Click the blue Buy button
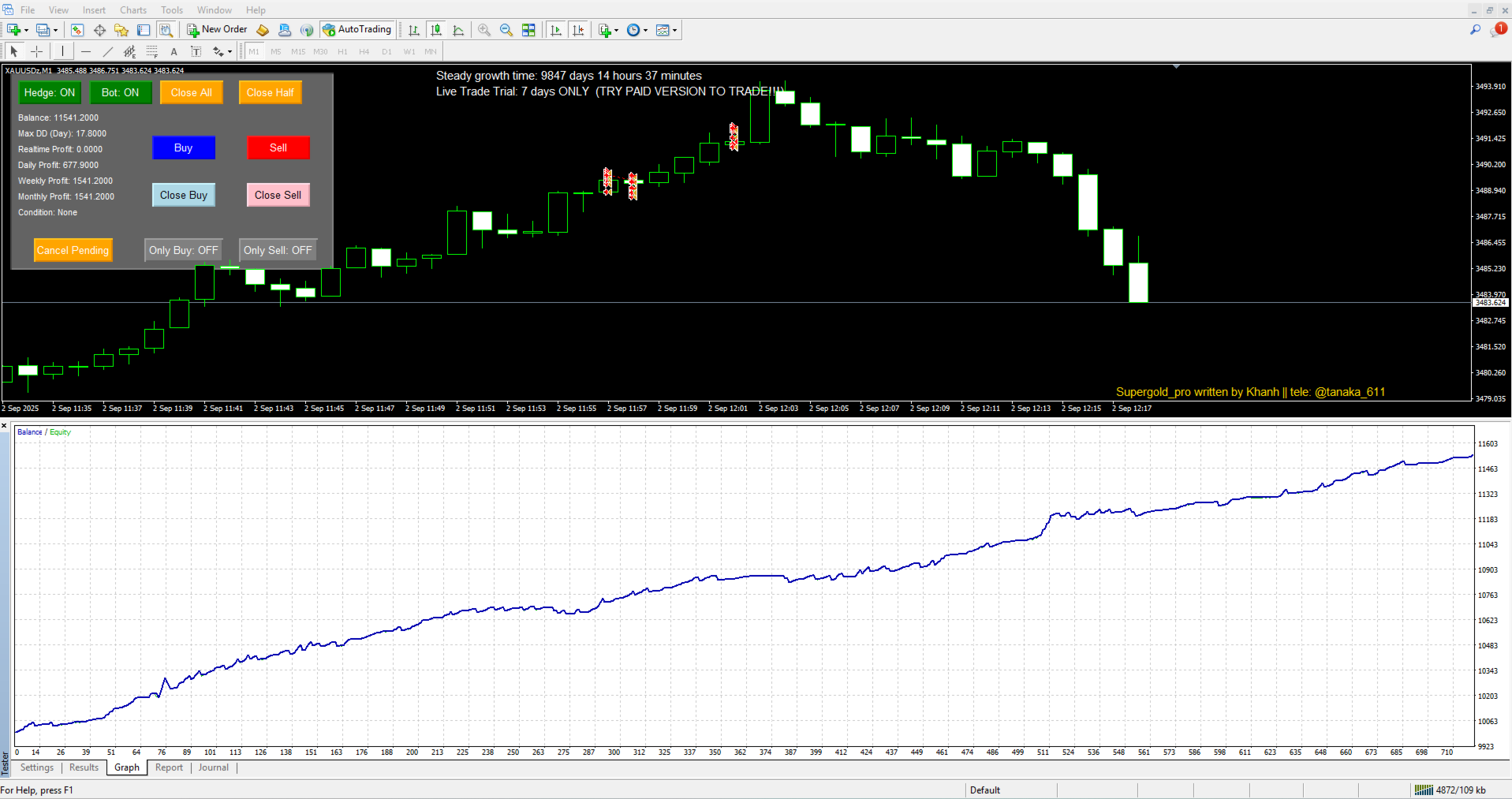Screen dimensions: 1512x799 (x=183, y=147)
